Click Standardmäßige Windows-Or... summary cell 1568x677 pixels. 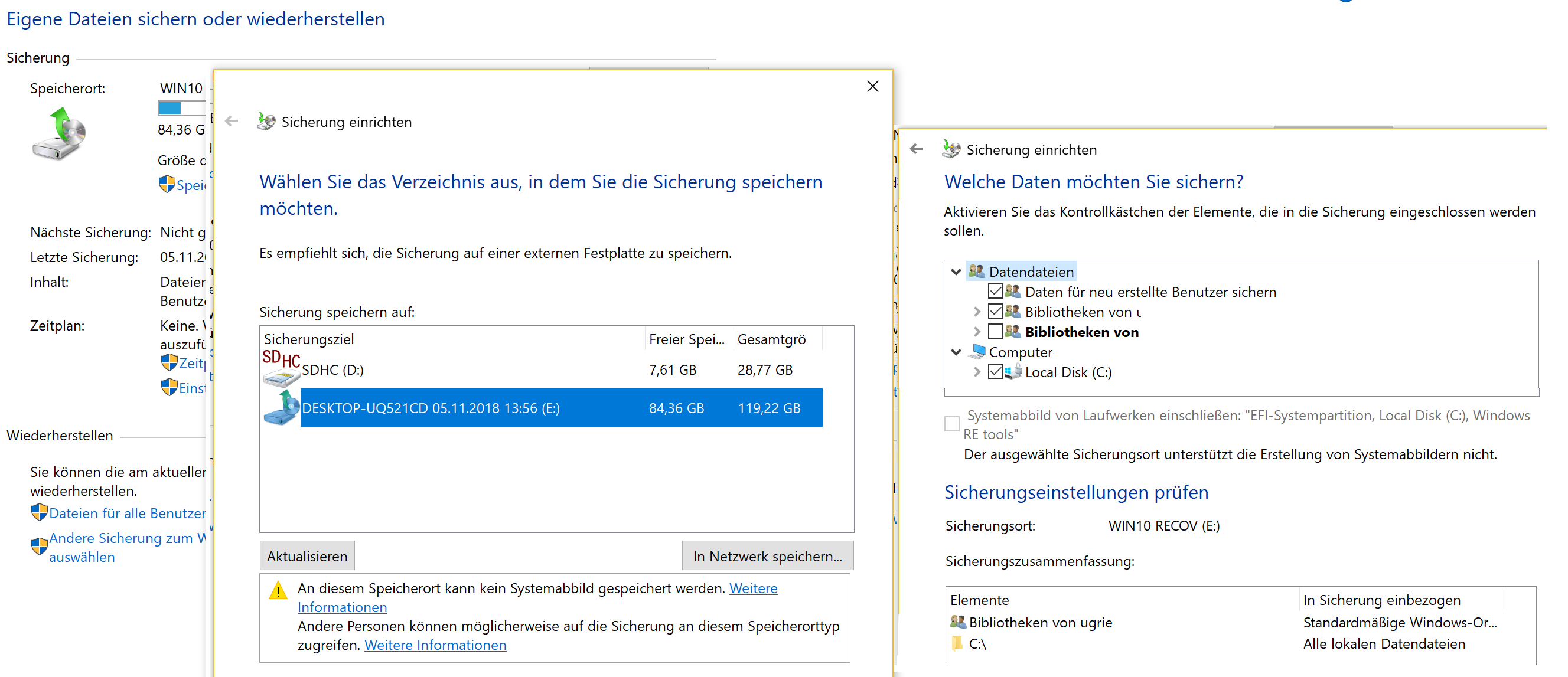pos(1400,622)
